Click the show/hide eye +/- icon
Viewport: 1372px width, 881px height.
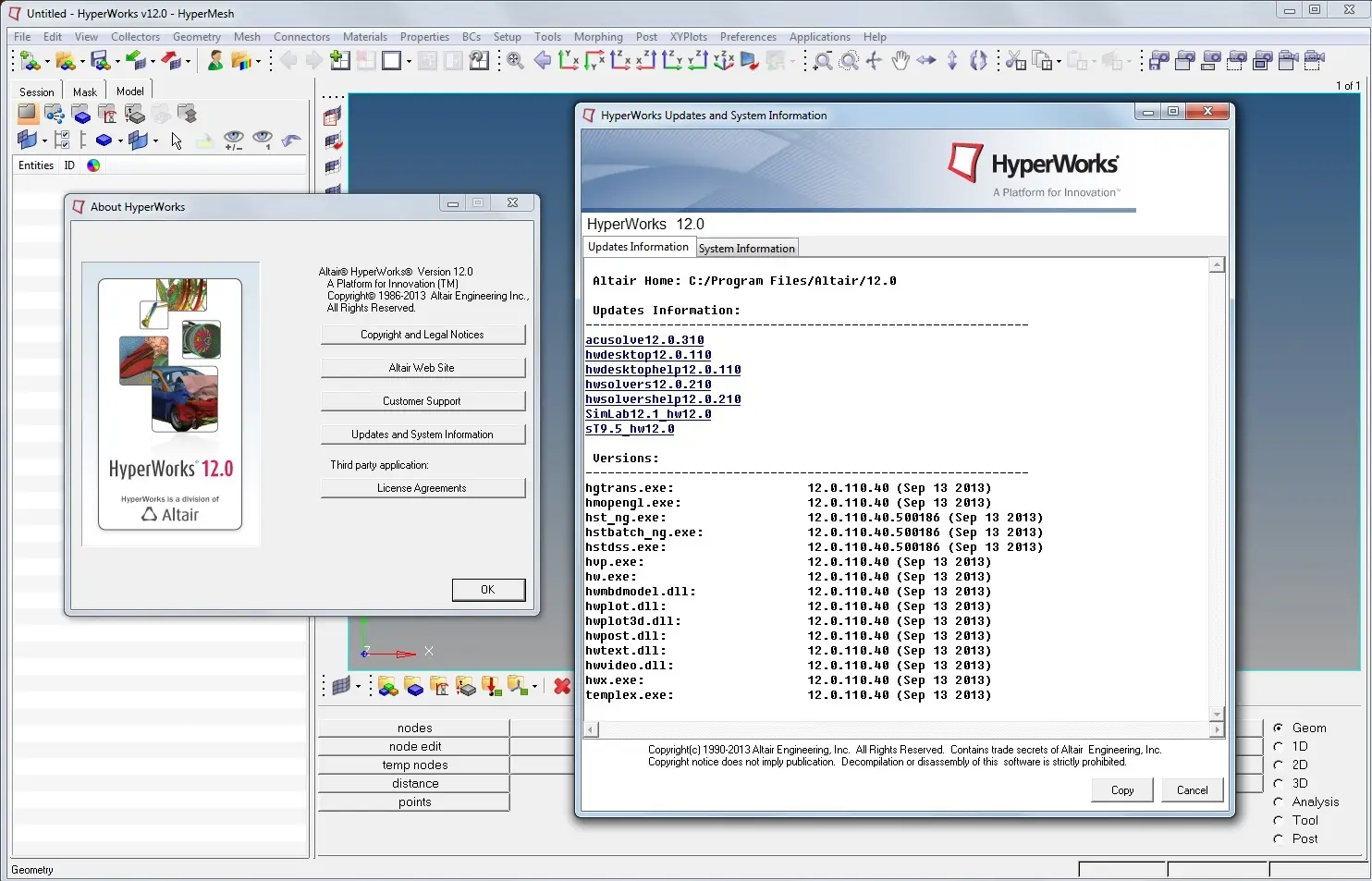pos(234,140)
